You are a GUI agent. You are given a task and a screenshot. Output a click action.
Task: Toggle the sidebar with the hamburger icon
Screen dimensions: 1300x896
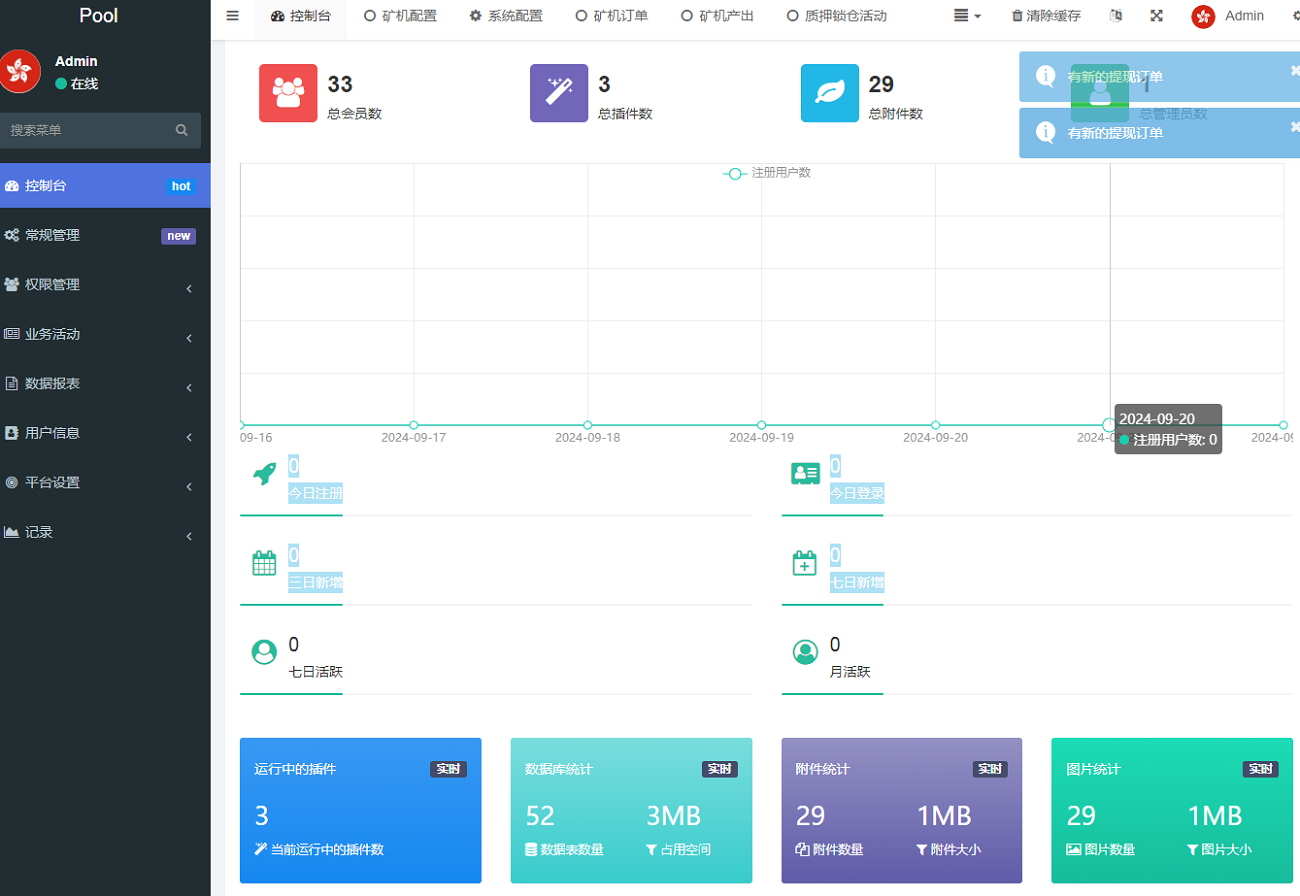tap(232, 16)
